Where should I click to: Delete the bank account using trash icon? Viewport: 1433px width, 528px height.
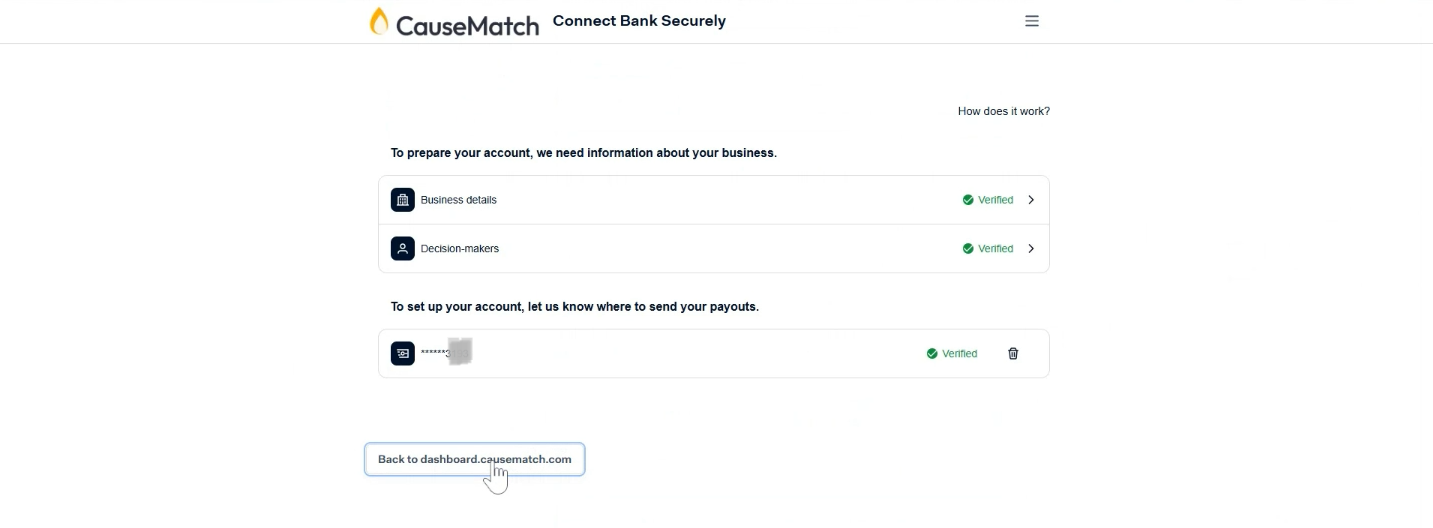pos(1013,354)
